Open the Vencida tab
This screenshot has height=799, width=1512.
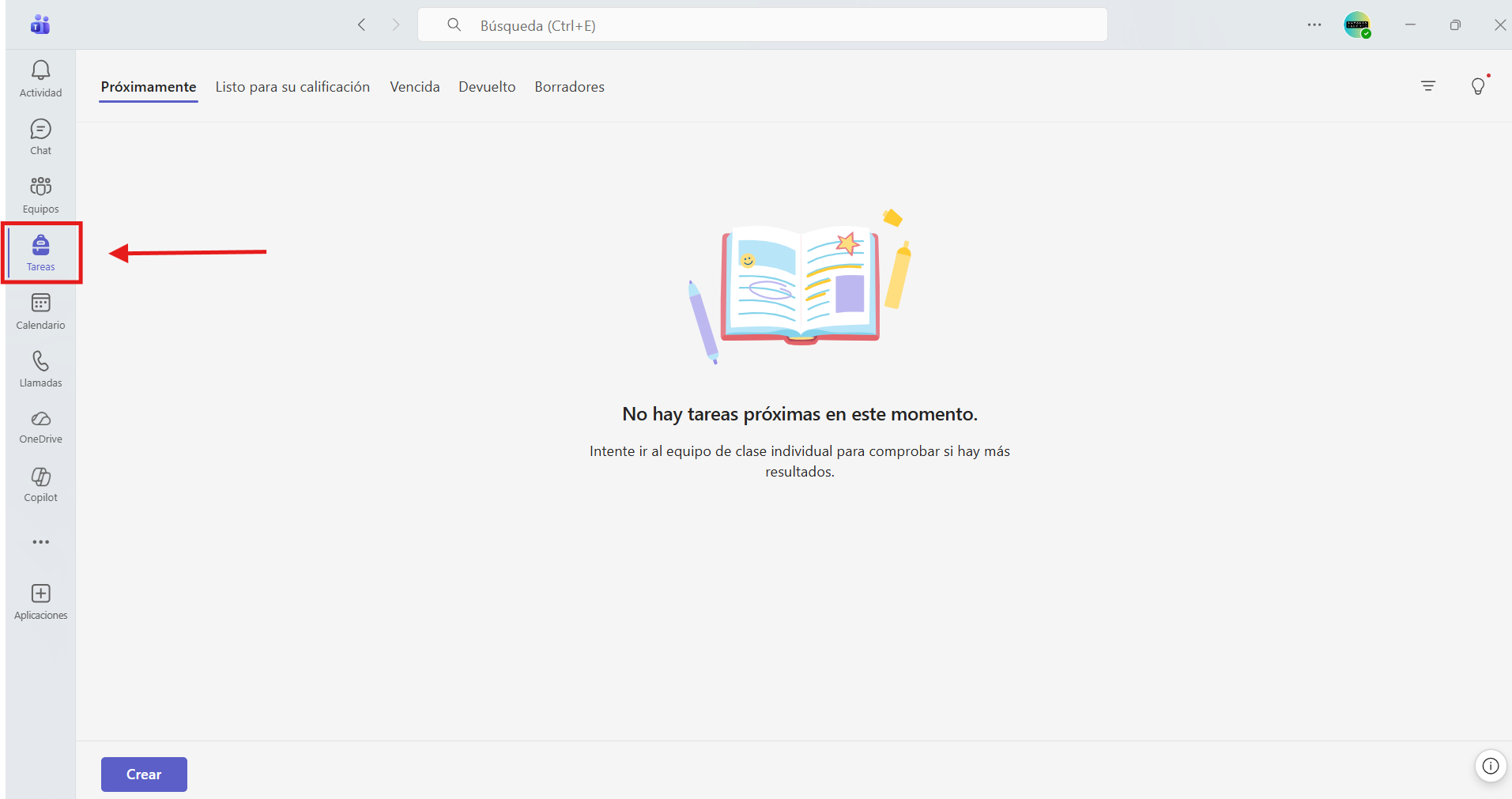tap(415, 87)
